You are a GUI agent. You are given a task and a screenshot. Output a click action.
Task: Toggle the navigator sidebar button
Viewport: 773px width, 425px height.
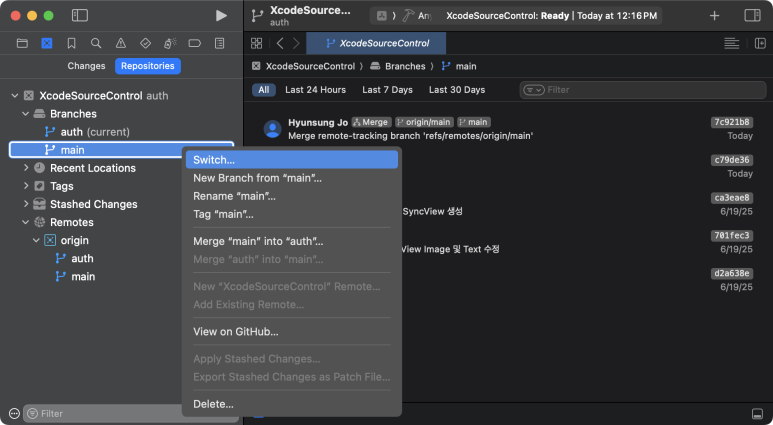(80, 15)
